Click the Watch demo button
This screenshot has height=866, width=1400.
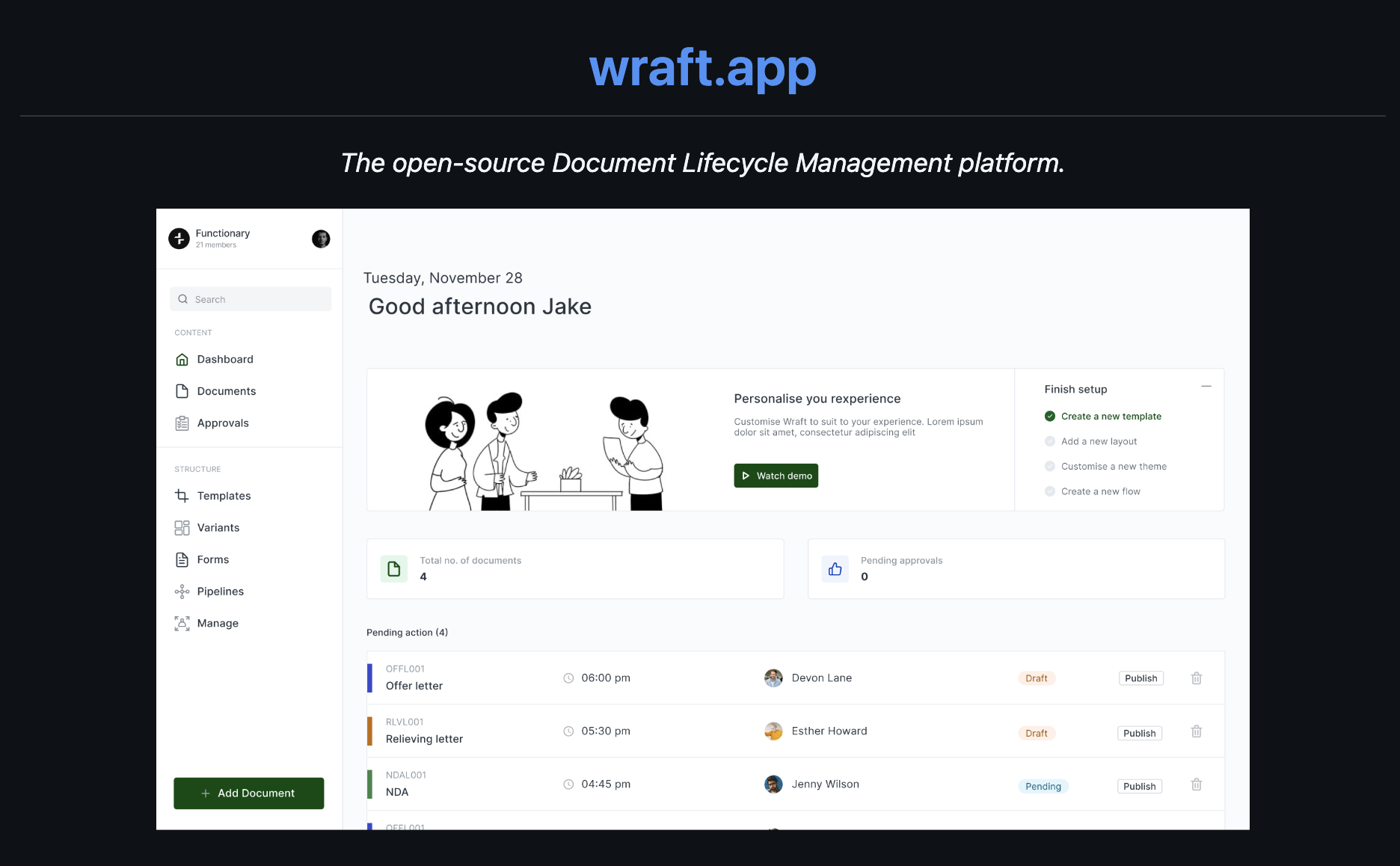pos(776,476)
